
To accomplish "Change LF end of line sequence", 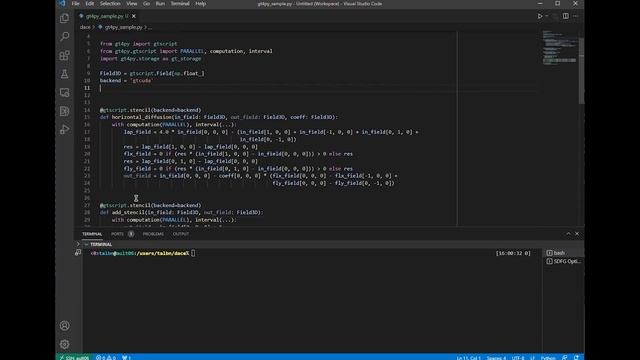I will (x=532, y=358).
